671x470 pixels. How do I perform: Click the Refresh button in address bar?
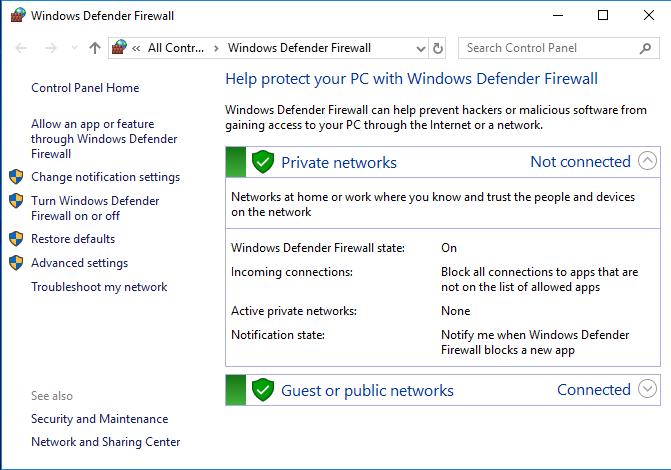(437, 48)
